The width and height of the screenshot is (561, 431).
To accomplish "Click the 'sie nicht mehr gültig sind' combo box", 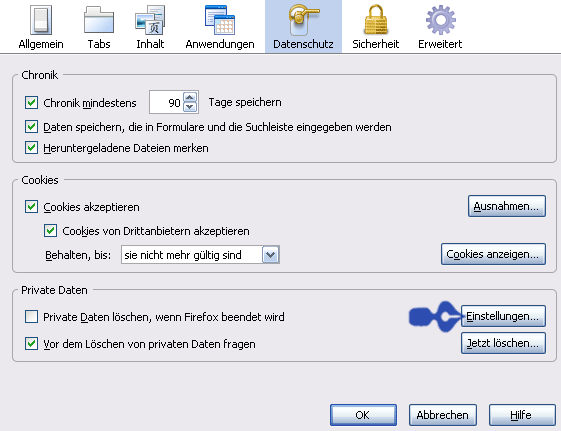I will click(x=200, y=255).
